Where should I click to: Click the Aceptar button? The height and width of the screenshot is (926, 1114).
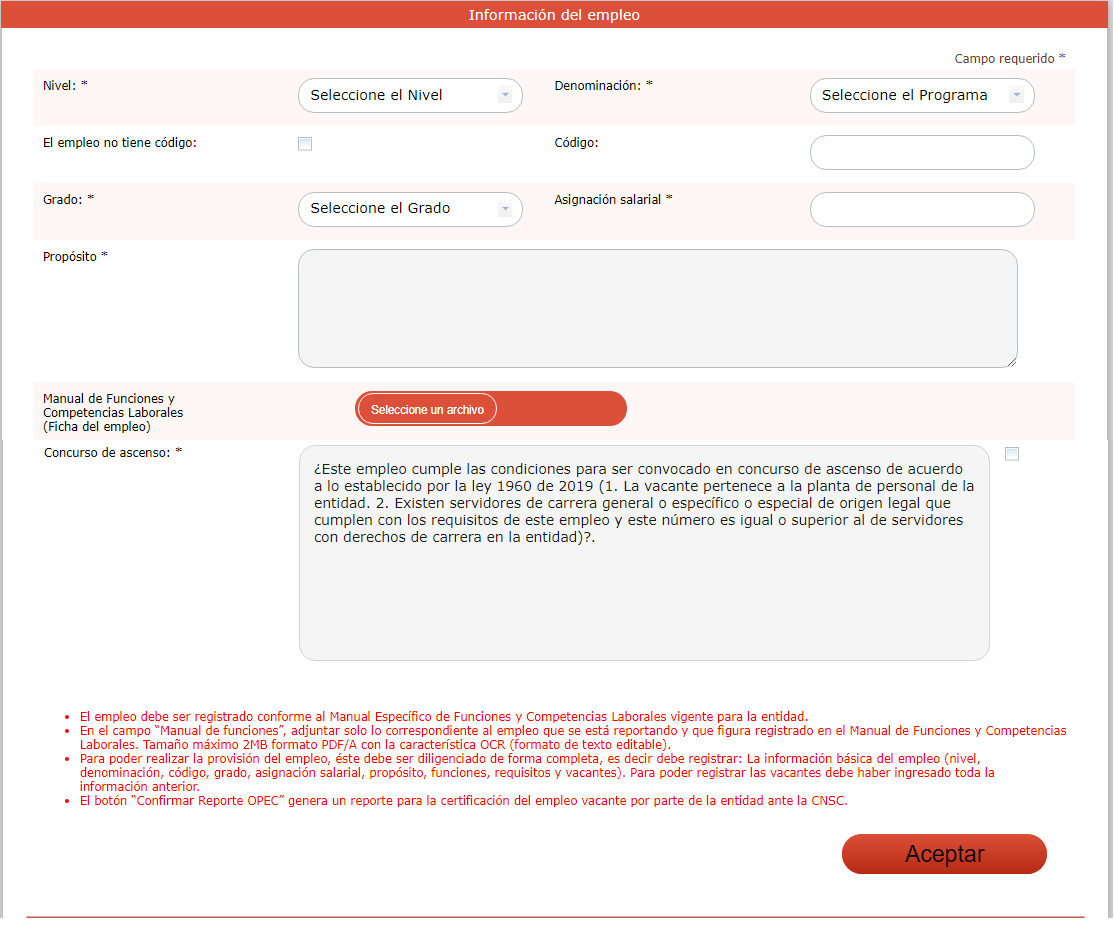pyautogui.click(x=944, y=854)
